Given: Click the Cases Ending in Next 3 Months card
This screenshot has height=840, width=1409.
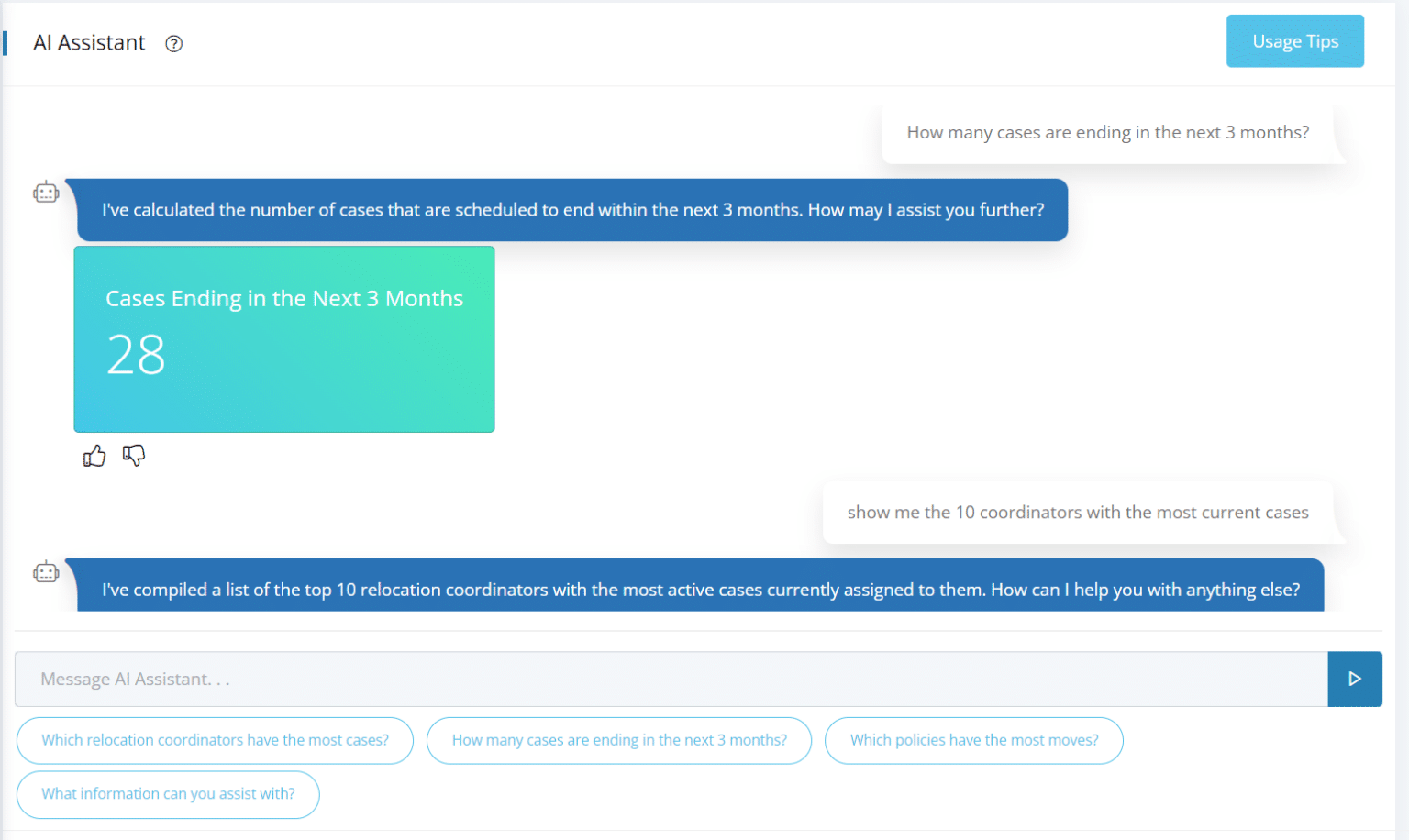Looking at the screenshot, I should 284,339.
